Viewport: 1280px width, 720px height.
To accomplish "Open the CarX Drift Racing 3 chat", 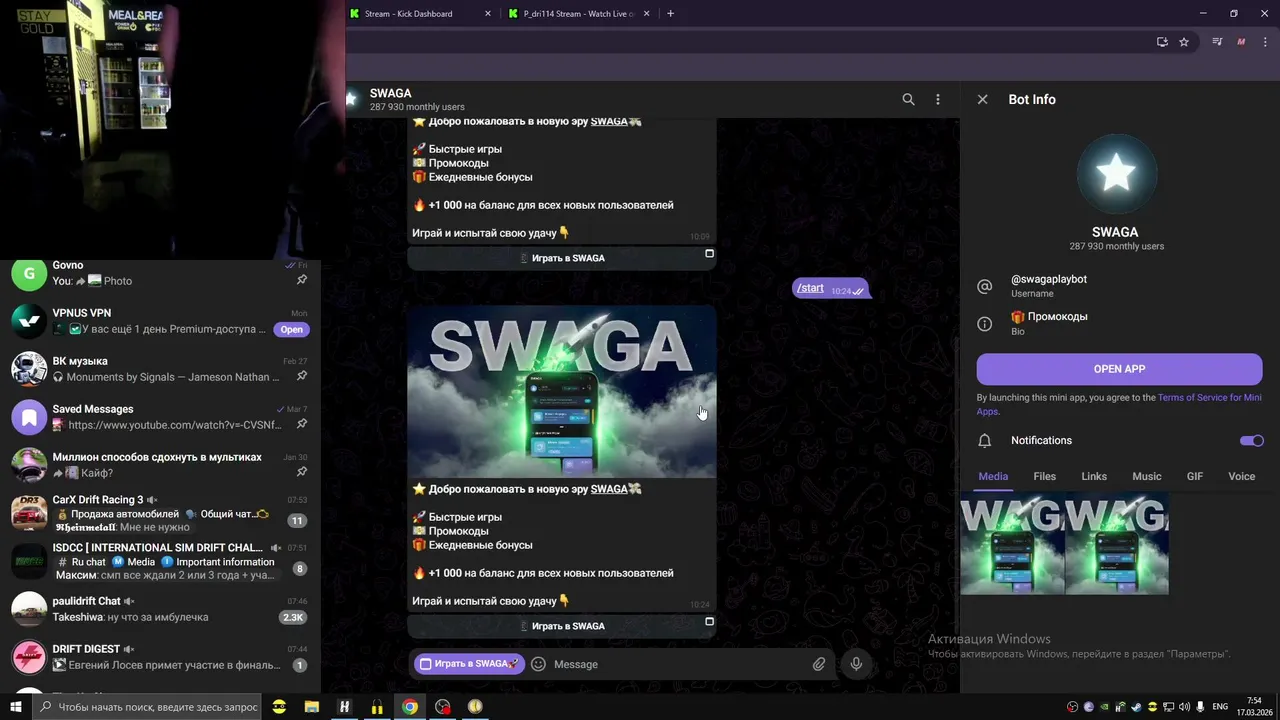I will coord(160,513).
